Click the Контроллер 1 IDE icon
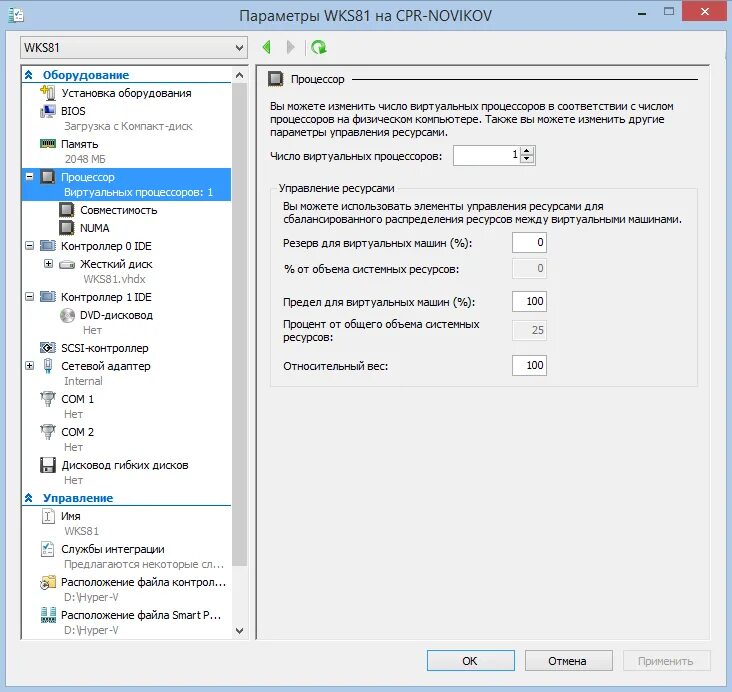 tap(48, 297)
